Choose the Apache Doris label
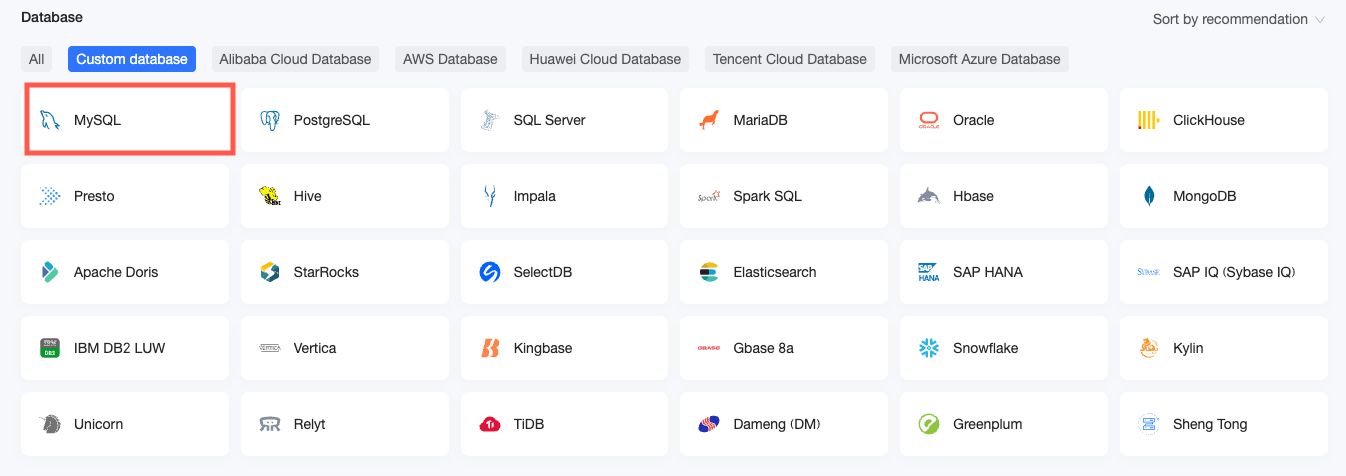 [x=116, y=272]
